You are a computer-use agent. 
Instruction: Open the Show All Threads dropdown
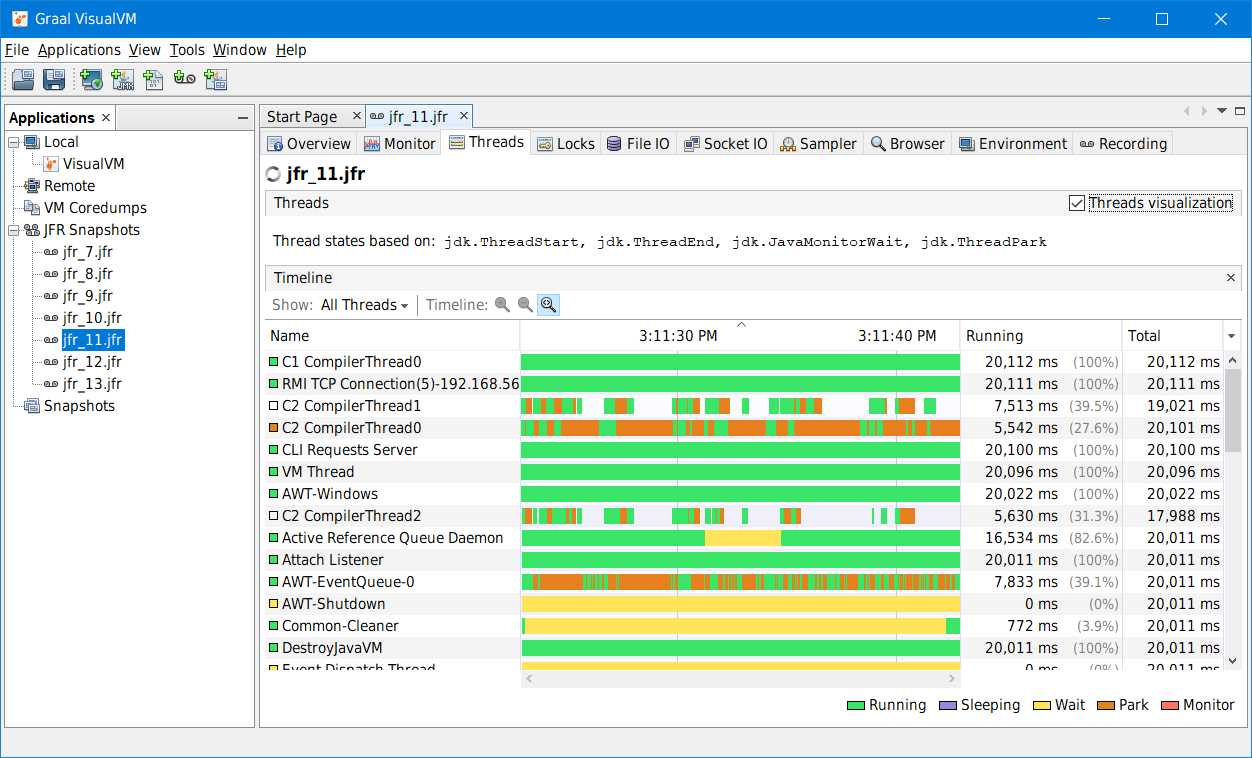(x=364, y=305)
